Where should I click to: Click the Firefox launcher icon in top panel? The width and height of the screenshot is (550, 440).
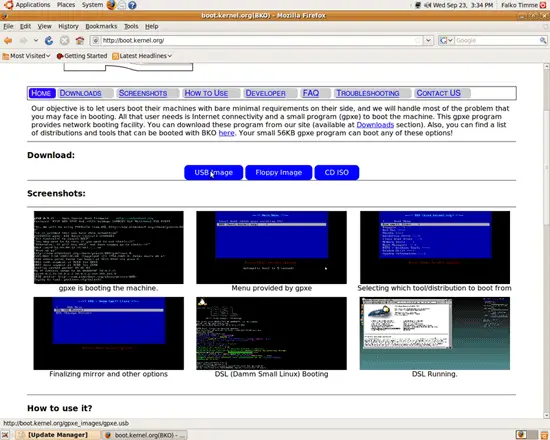111,5
